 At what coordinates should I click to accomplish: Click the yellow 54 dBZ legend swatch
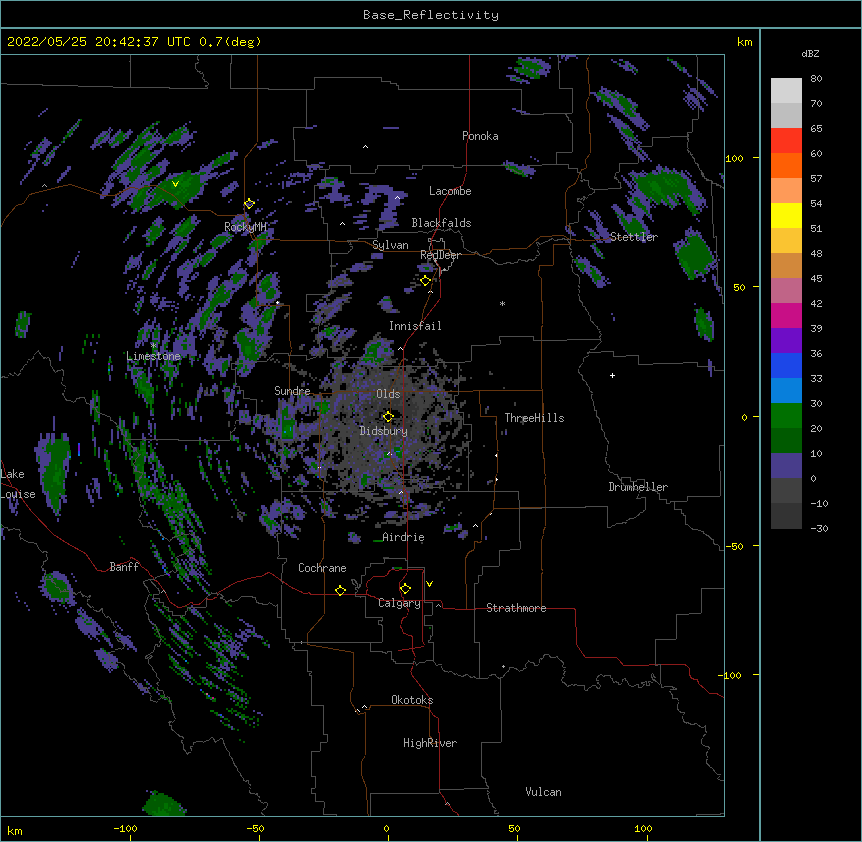786,215
